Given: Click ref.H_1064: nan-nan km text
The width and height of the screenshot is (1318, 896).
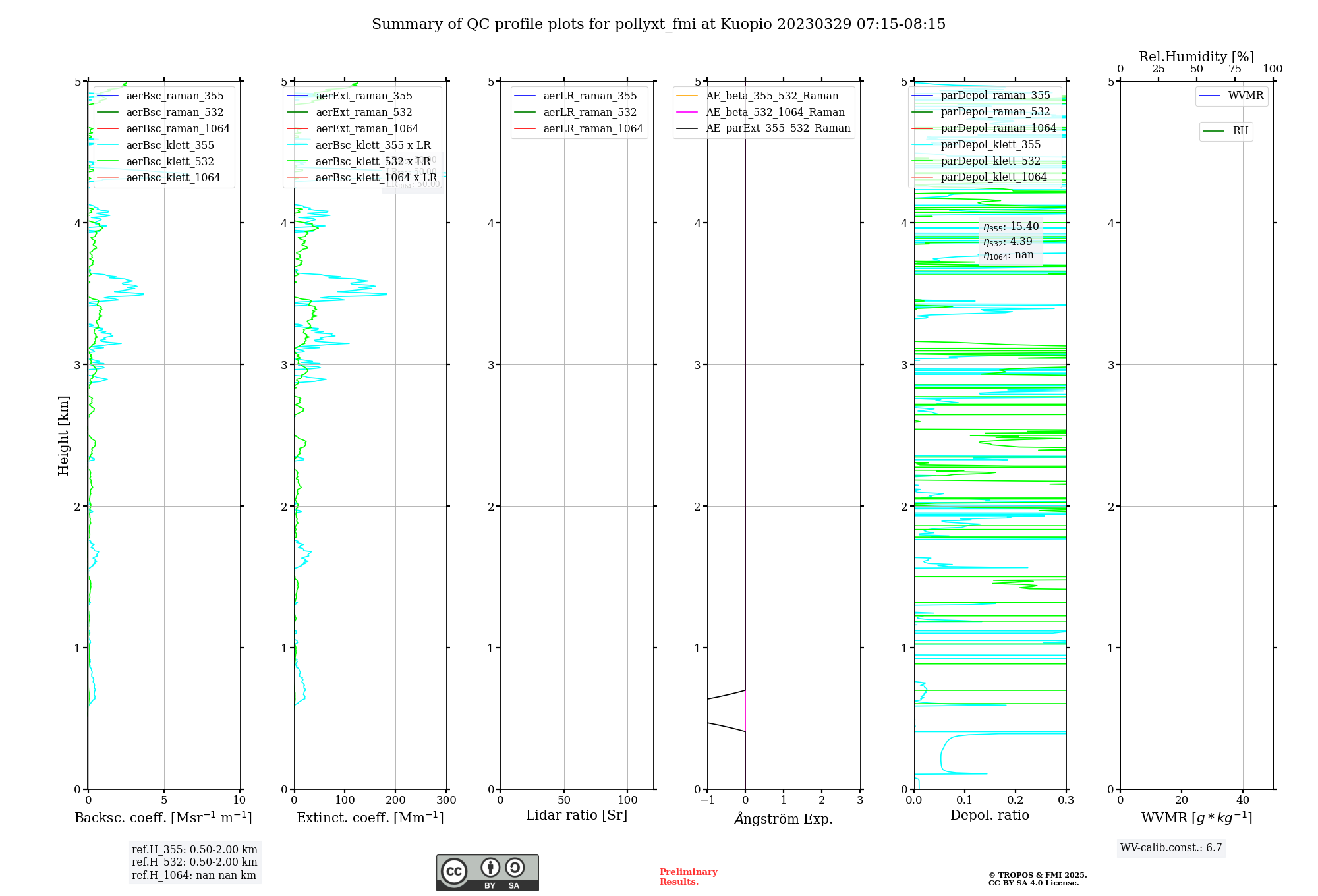Looking at the screenshot, I should click(194, 876).
